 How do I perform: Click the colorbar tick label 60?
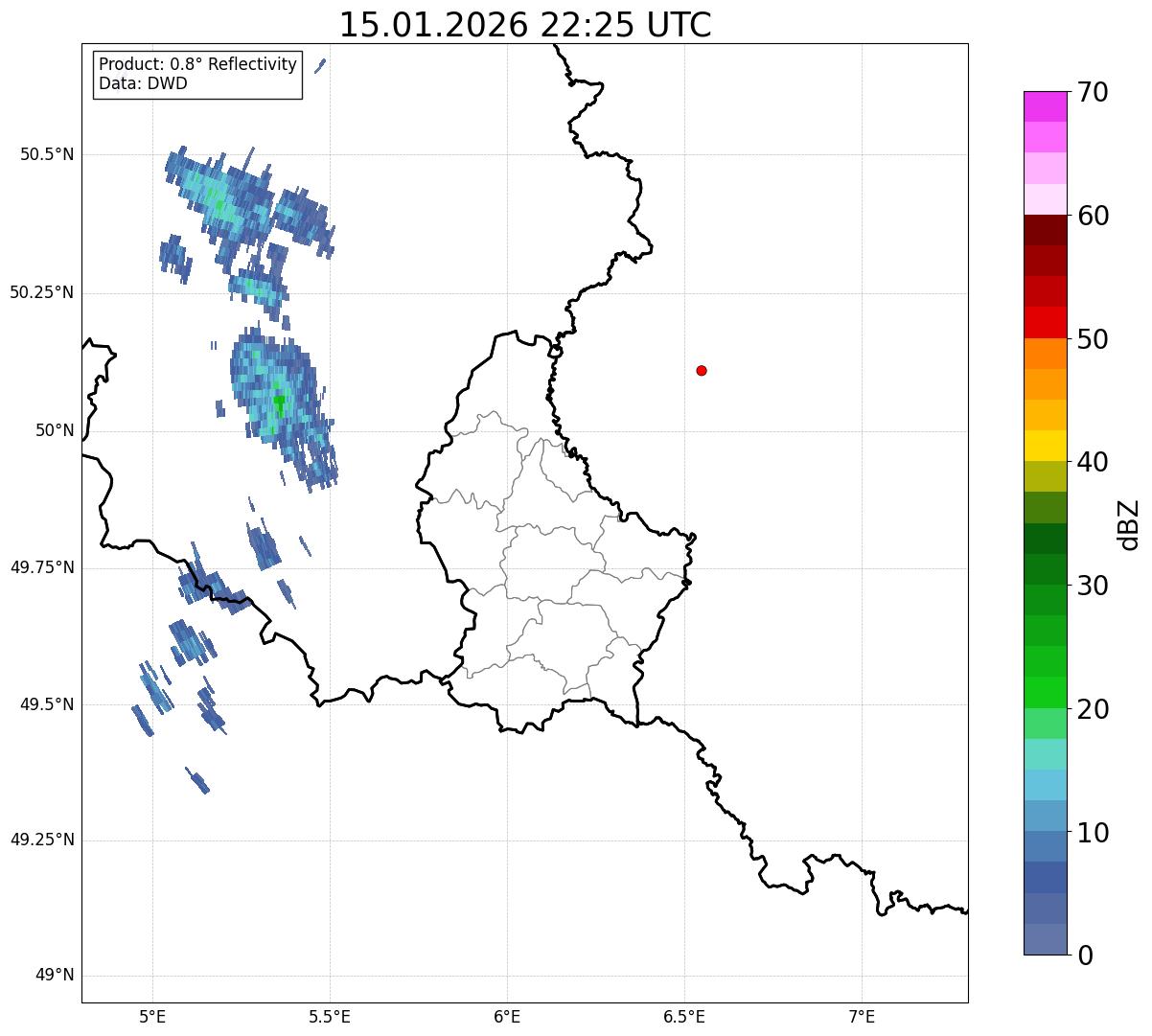tap(1094, 216)
